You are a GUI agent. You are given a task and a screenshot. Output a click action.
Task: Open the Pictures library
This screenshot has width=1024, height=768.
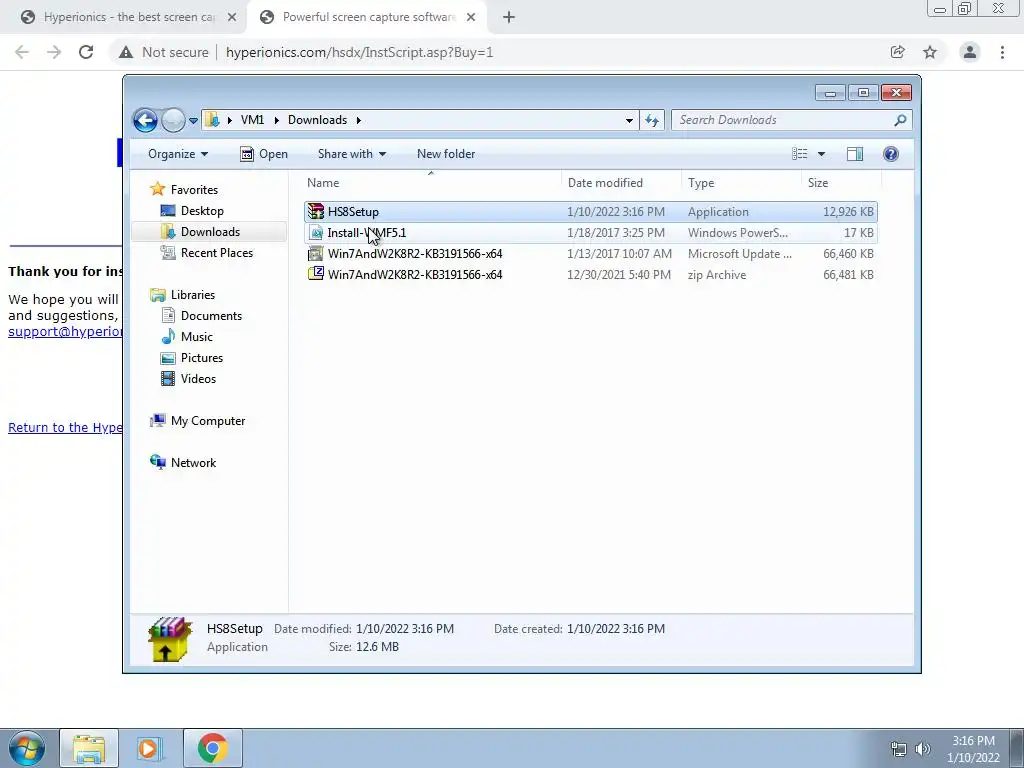(x=202, y=358)
